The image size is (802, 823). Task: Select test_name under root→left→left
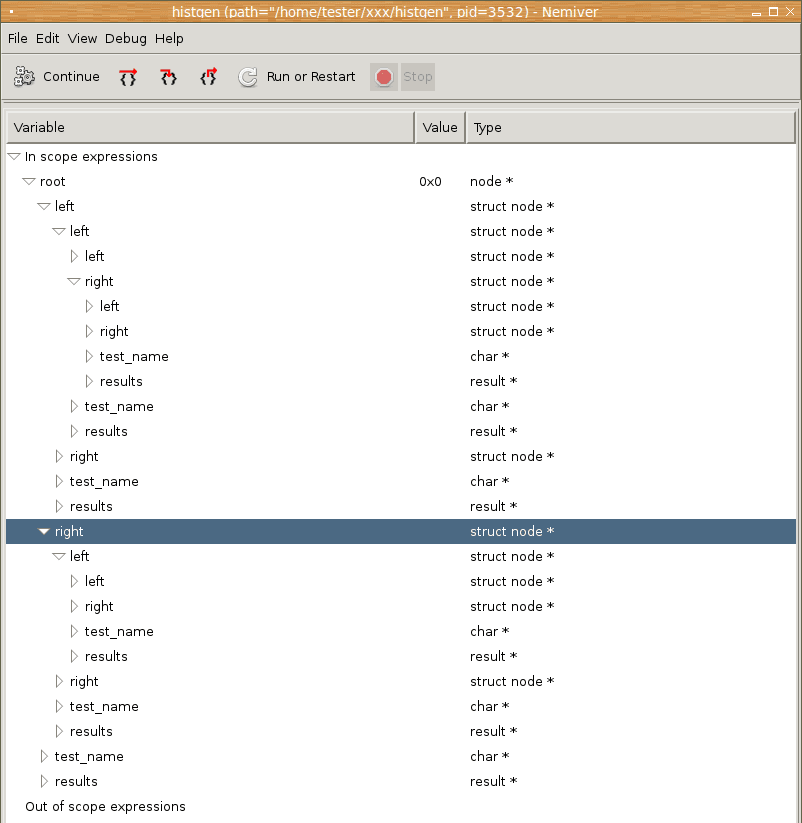[x=119, y=407]
